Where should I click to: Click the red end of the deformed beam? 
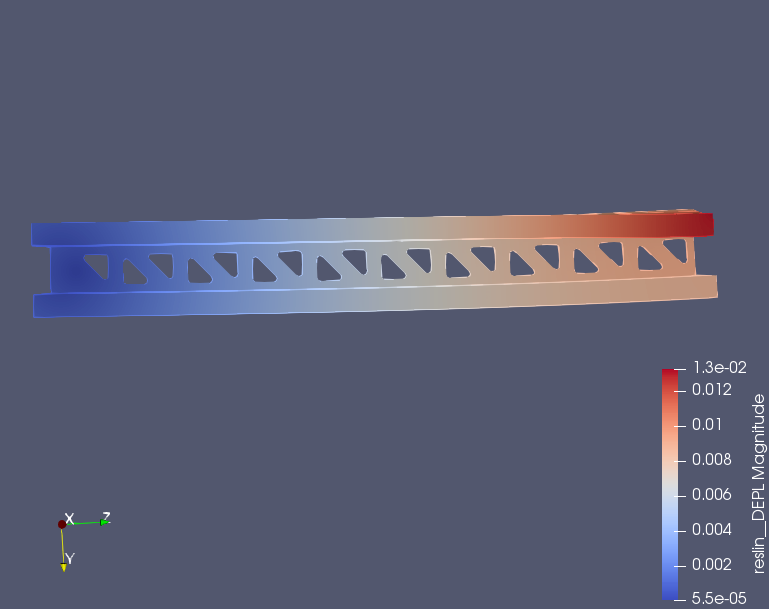(x=696, y=225)
